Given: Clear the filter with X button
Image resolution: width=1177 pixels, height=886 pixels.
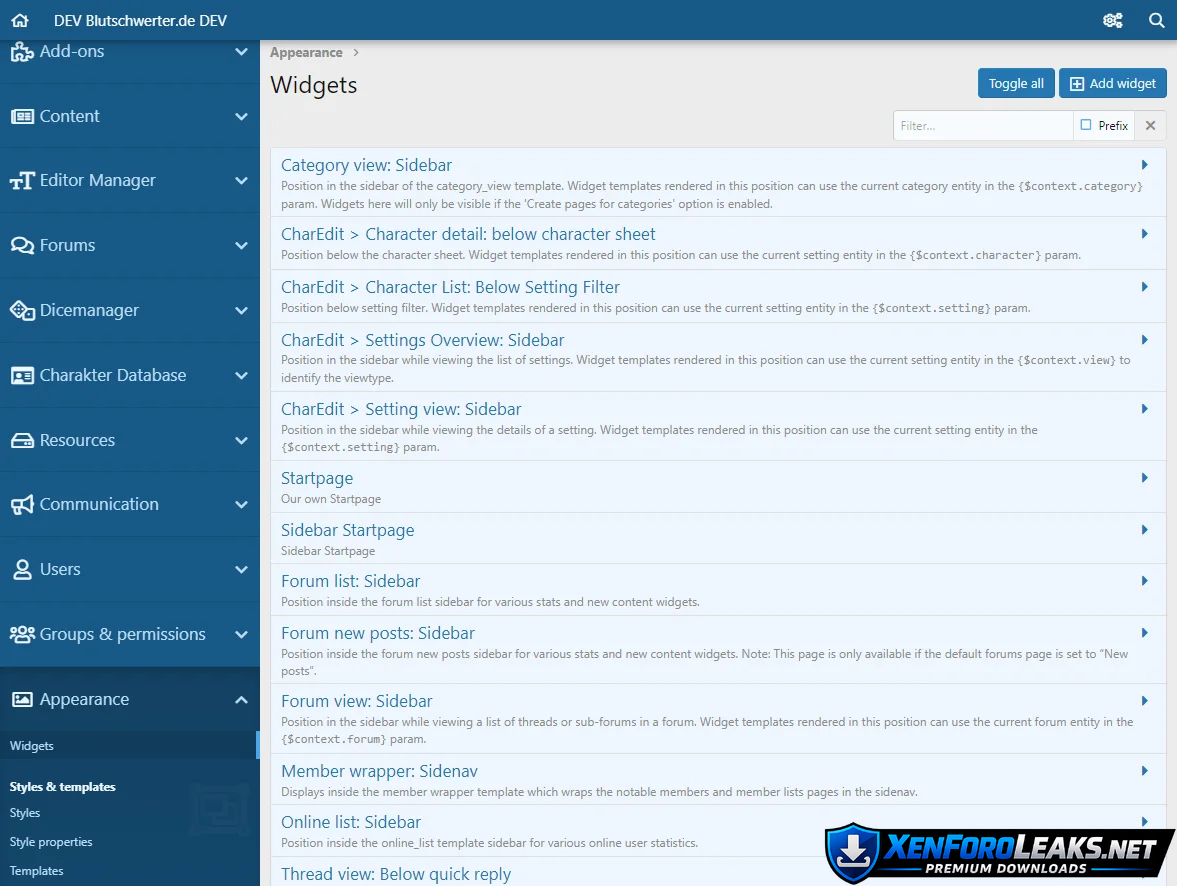Looking at the screenshot, I should 1150,125.
